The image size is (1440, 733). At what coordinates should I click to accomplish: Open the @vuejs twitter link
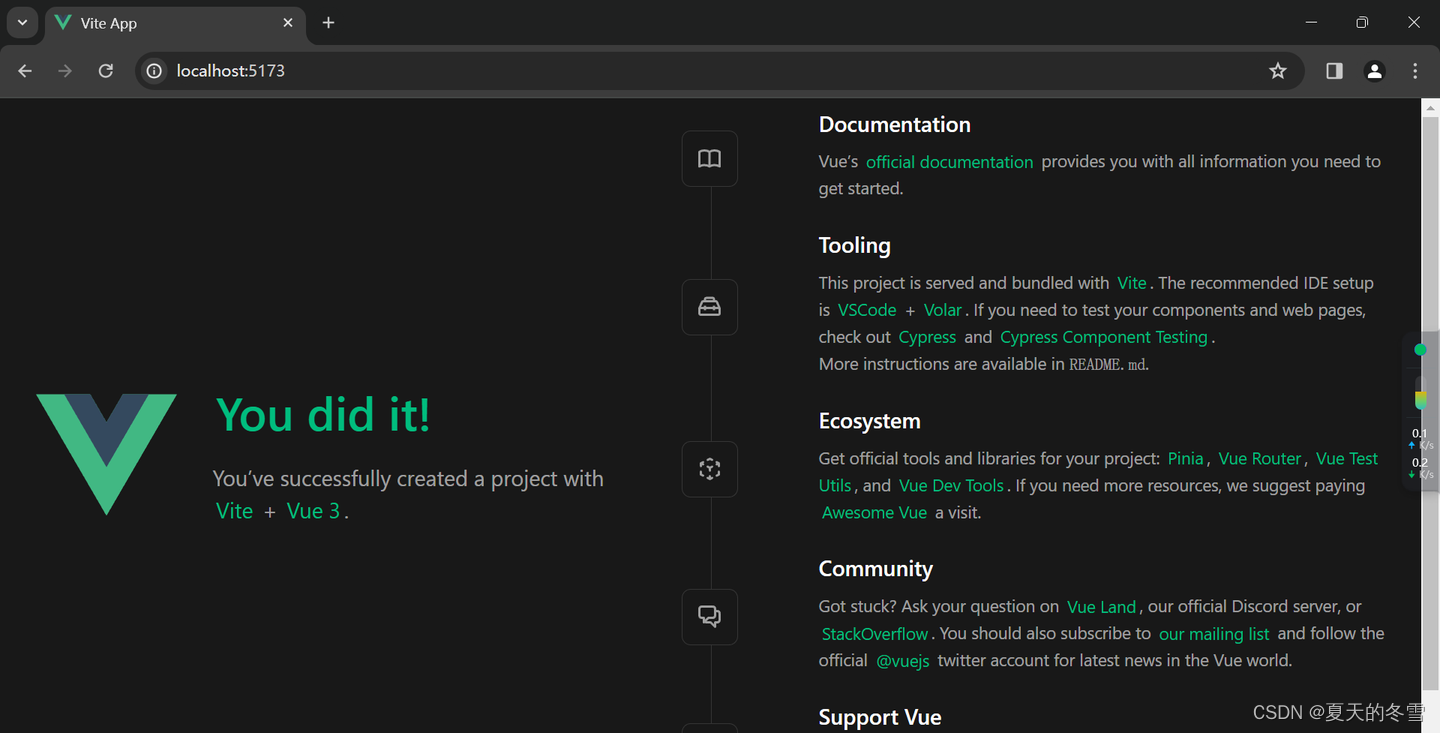(903, 661)
